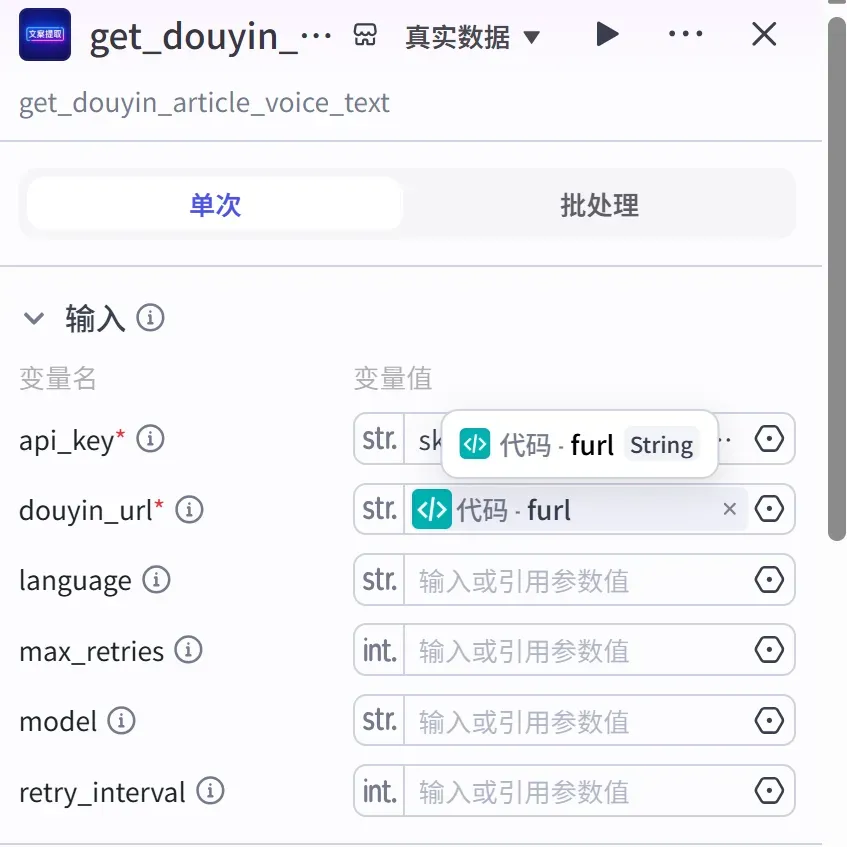The width and height of the screenshot is (847, 847).
Task: Click the get_douyin plugin logo icon
Action: tap(45, 35)
